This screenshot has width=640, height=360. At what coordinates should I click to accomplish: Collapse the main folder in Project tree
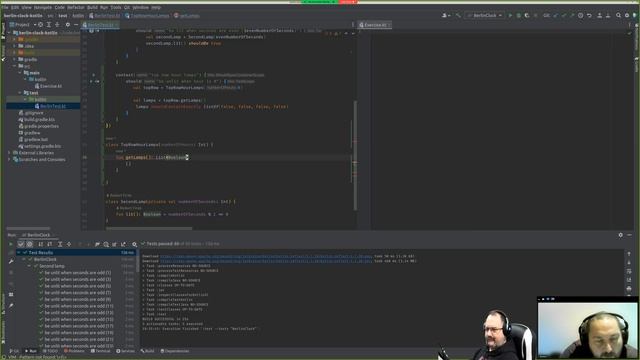[20, 73]
